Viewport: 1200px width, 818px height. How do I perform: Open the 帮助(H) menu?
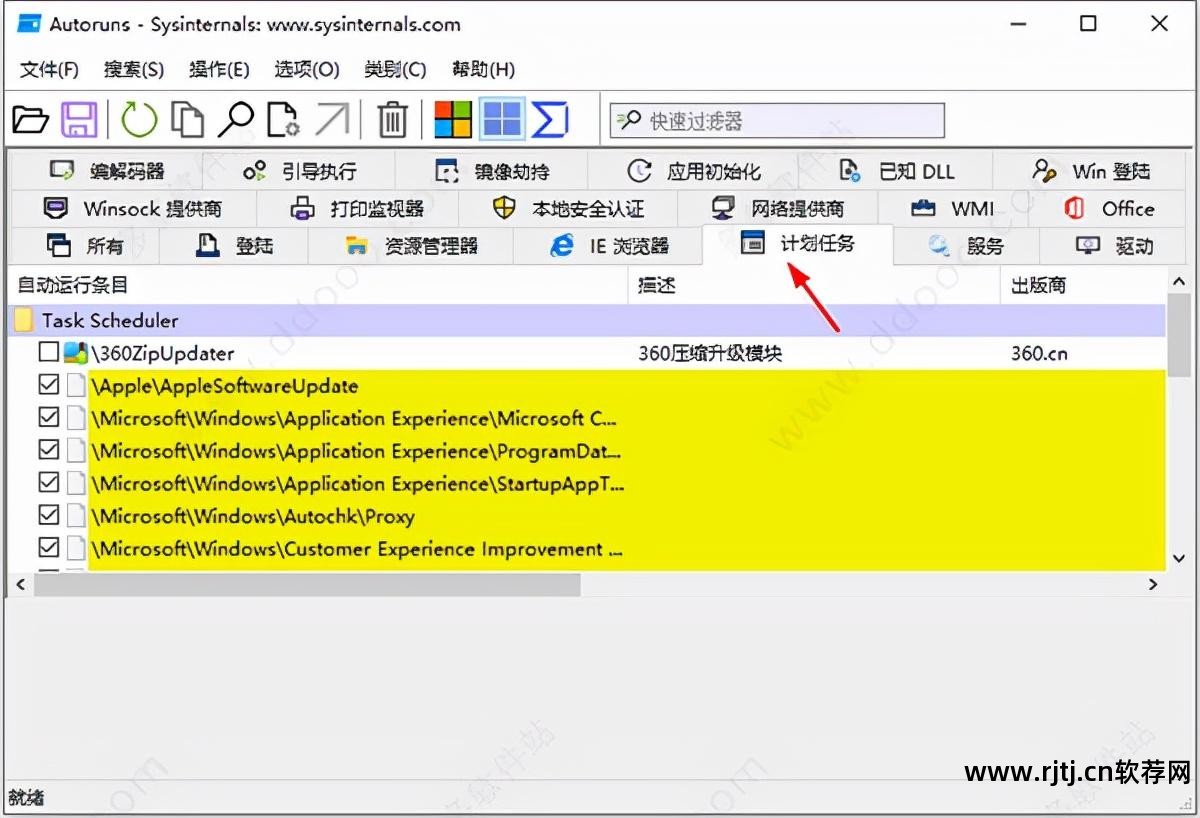pyautogui.click(x=483, y=69)
